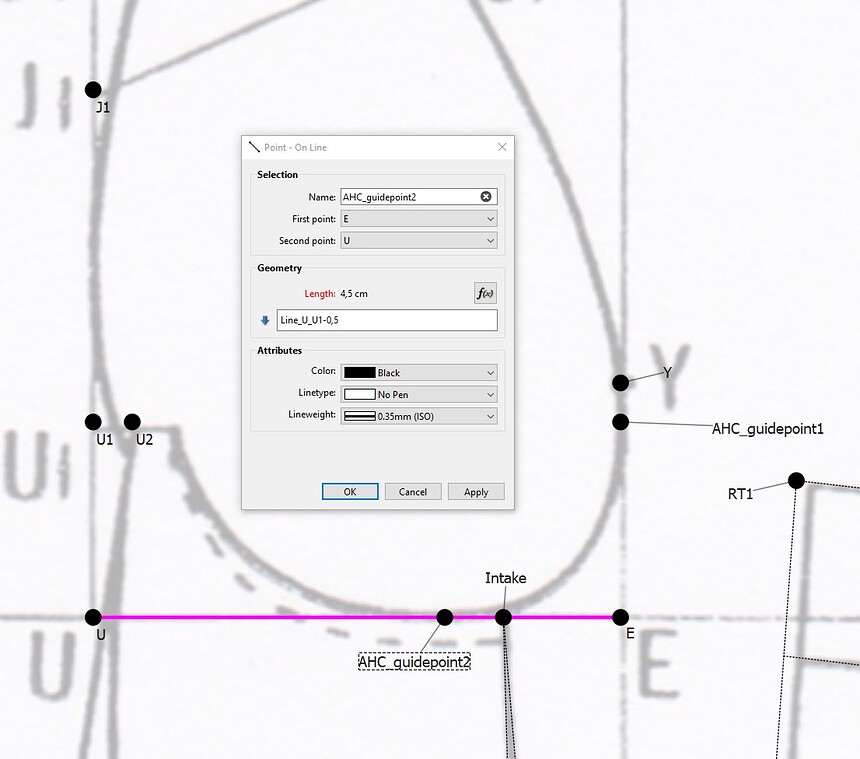Open the Lineweight 0.35mm dropdown
860x759 pixels.
pyautogui.click(x=418, y=416)
